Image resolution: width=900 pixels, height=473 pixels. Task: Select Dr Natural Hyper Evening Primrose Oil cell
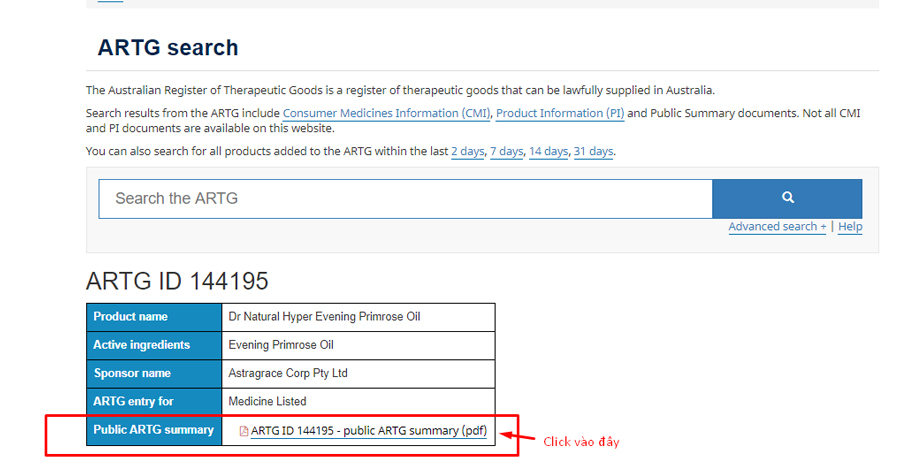tap(358, 317)
